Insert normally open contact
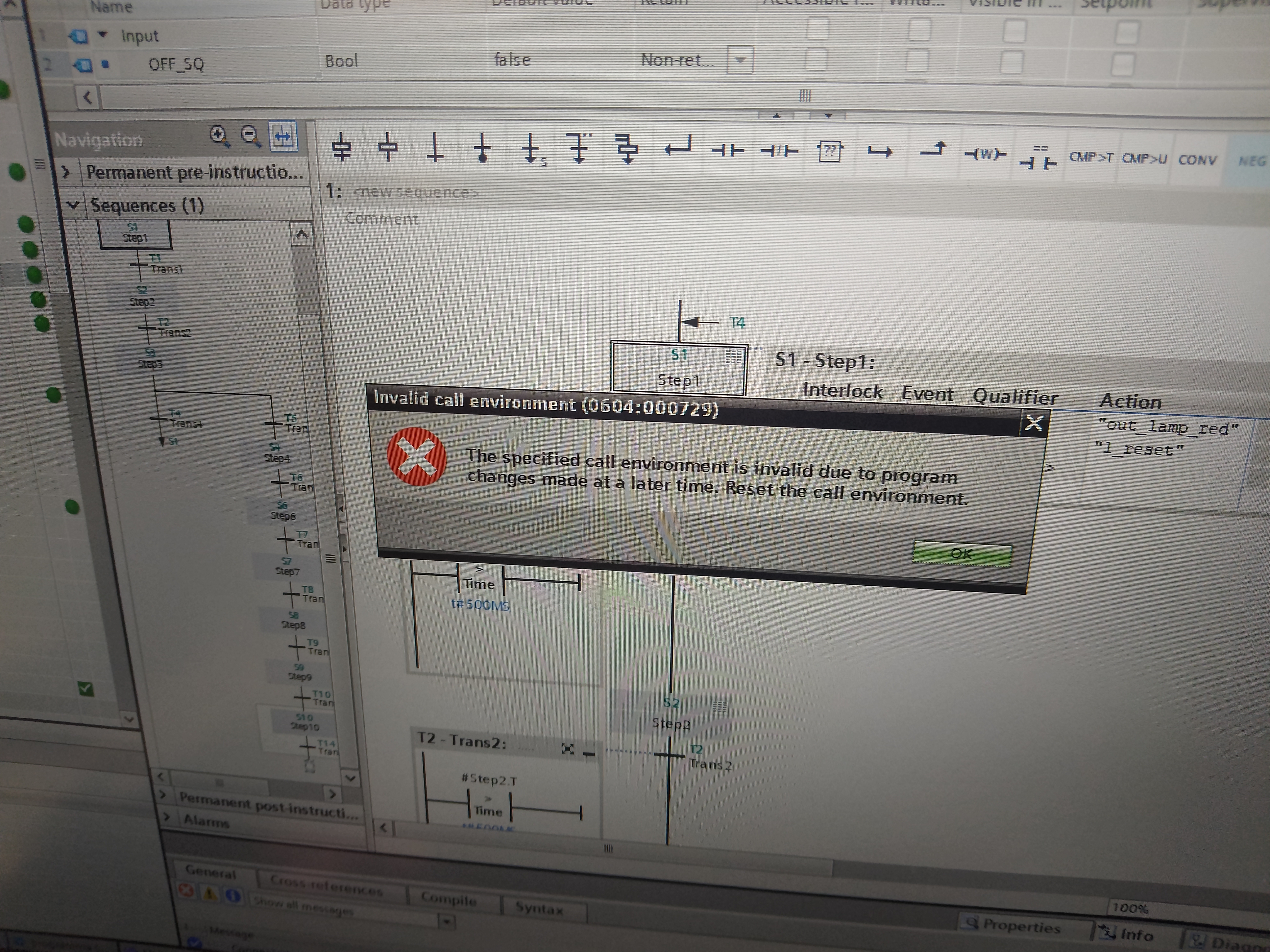Screen dimensions: 1270x952 point(727,151)
